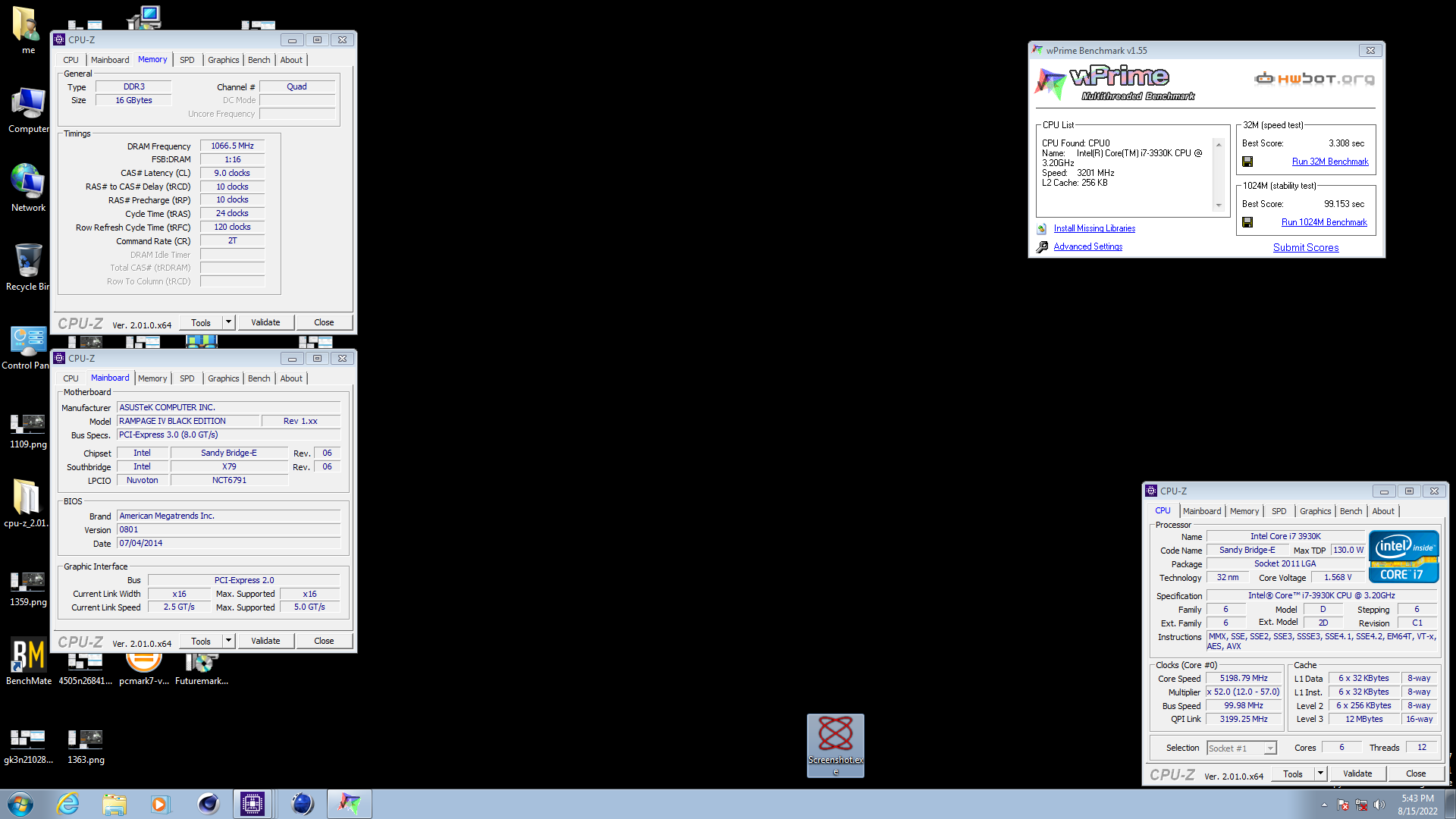Click Validate in Memory CPU-Z window
The height and width of the screenshot is (819, 1456).
pos(265,322)
